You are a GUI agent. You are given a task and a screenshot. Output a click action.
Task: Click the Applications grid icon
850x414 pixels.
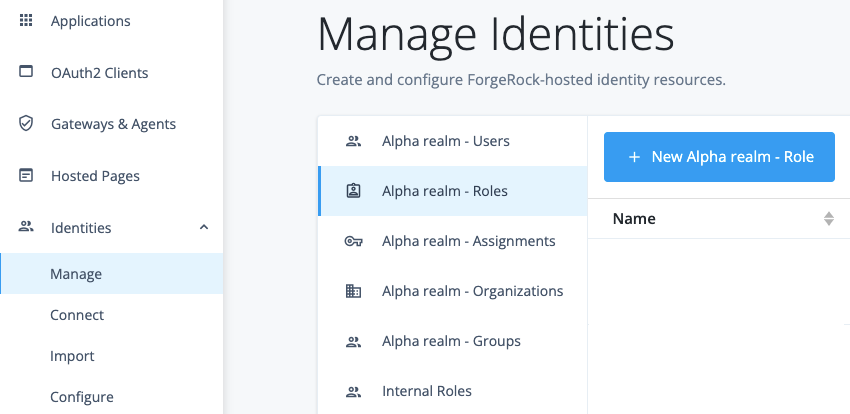(26, 21)
